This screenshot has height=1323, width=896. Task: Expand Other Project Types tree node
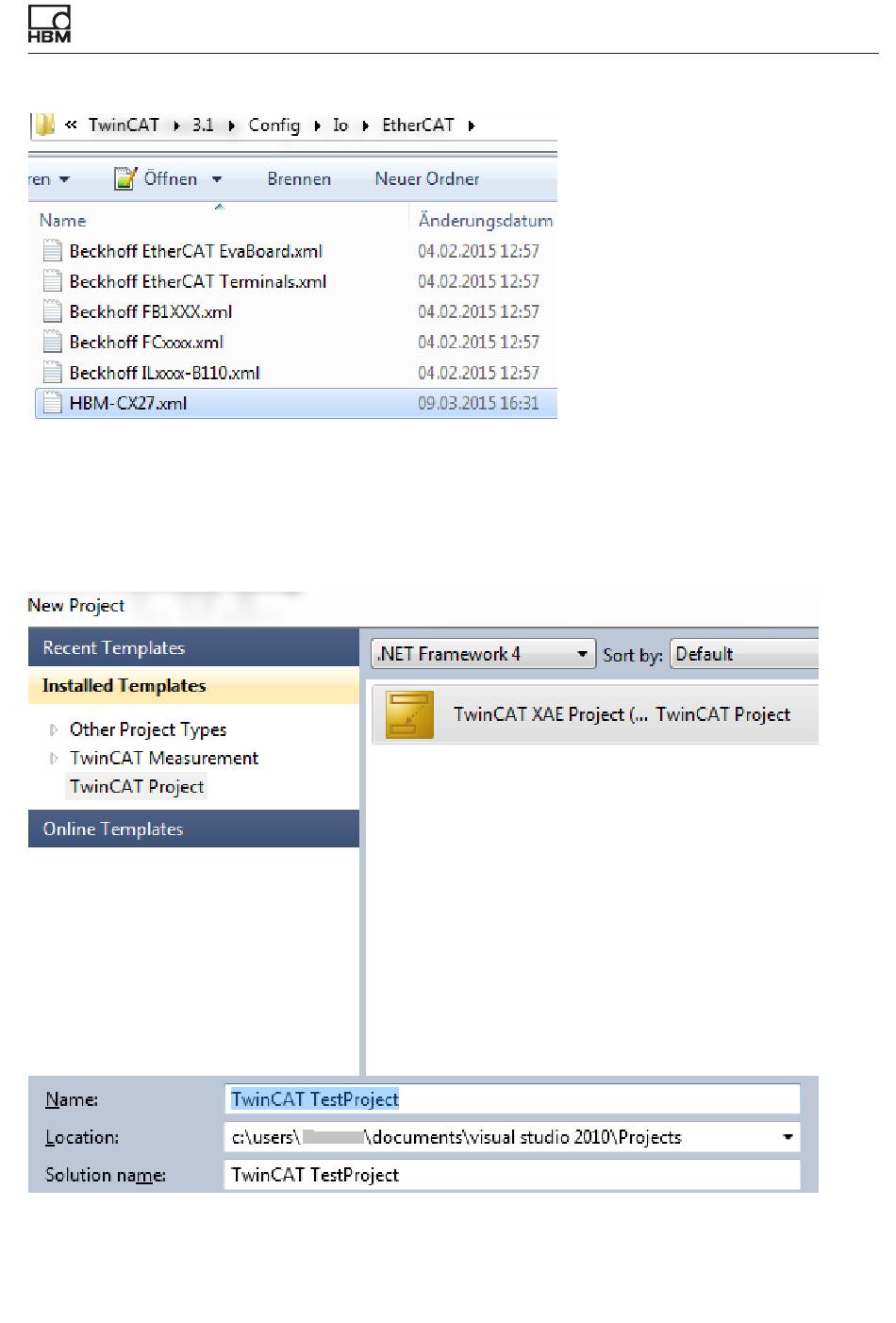tap(54, 729)
